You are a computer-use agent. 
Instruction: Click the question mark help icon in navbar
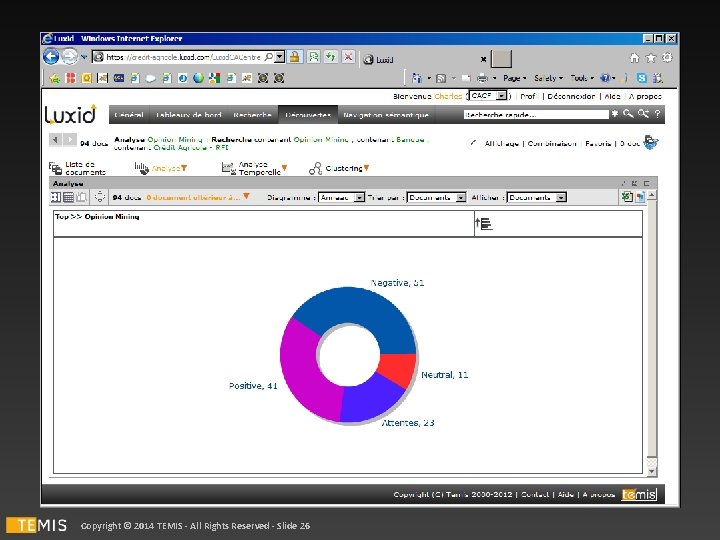tap(658, 113)
